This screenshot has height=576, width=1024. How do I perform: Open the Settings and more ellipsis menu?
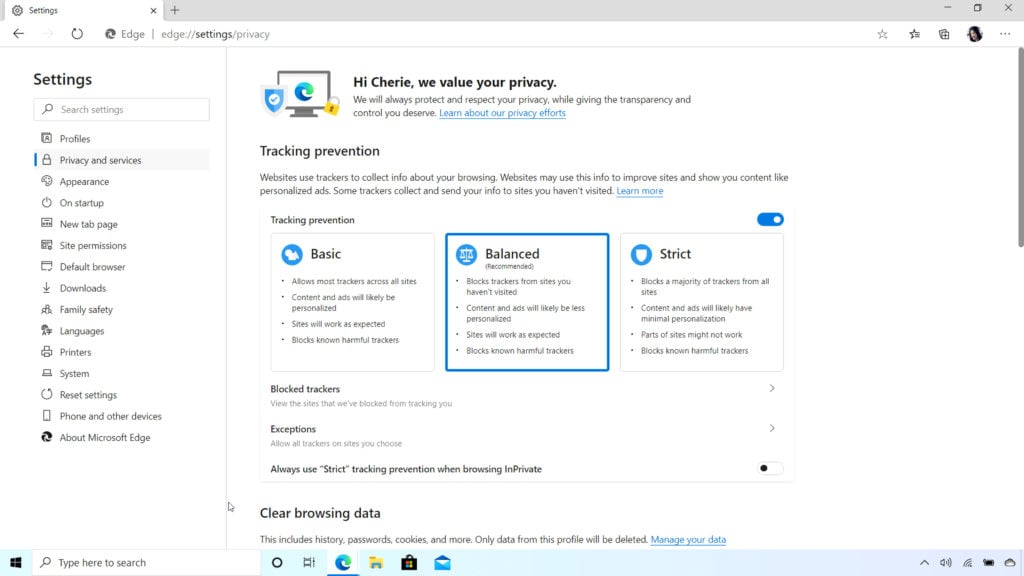click(1005, 34)
